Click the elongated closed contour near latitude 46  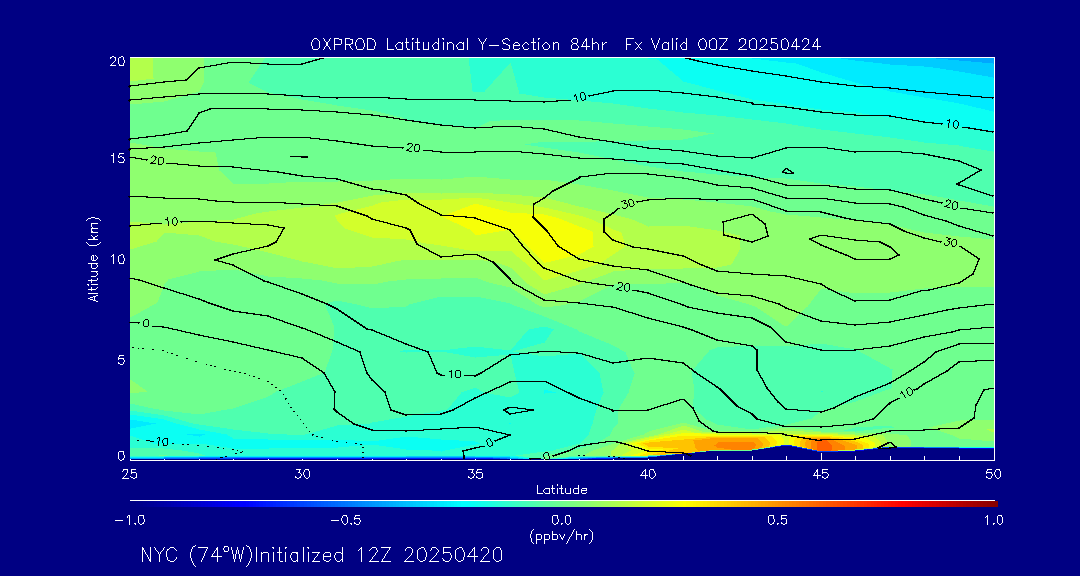pyautogui.click(x=853, y=247)
